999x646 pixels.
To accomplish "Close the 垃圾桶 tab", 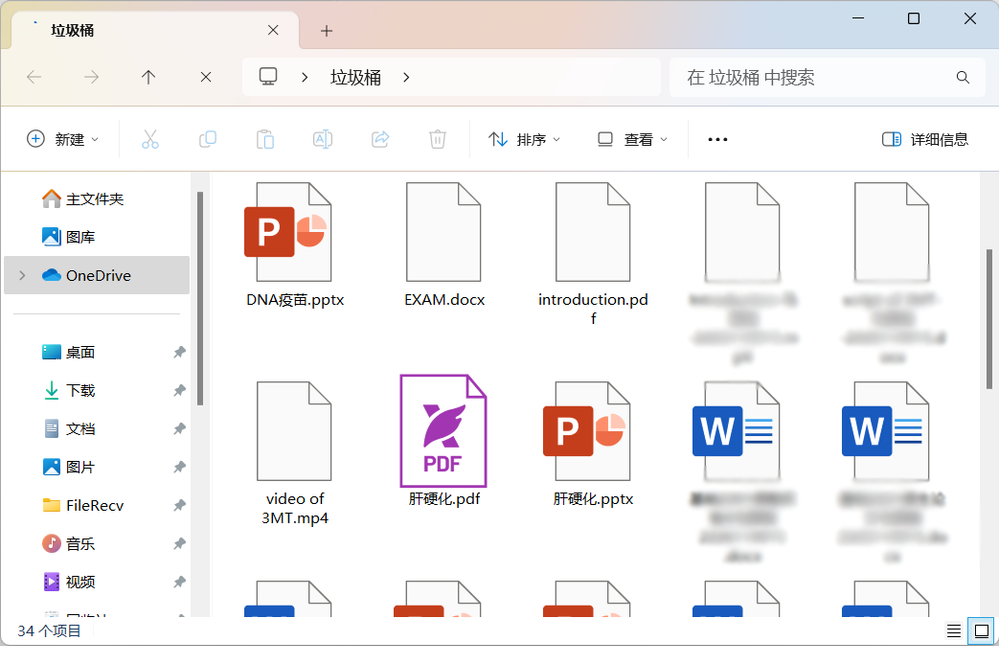I will 273,30.
